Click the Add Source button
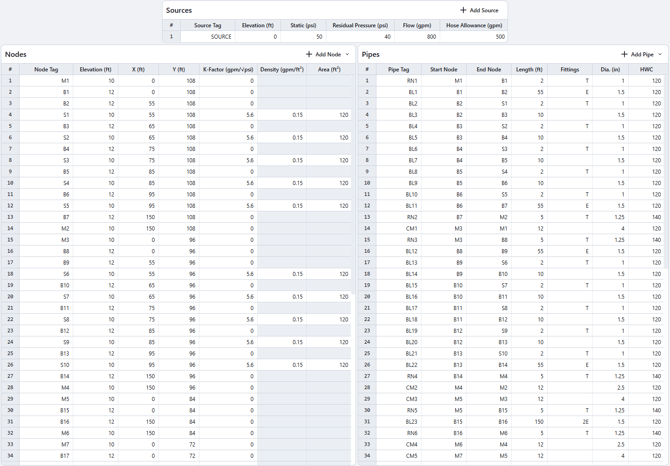This screenshot has width=670, height=466. (x=479, y=10)
